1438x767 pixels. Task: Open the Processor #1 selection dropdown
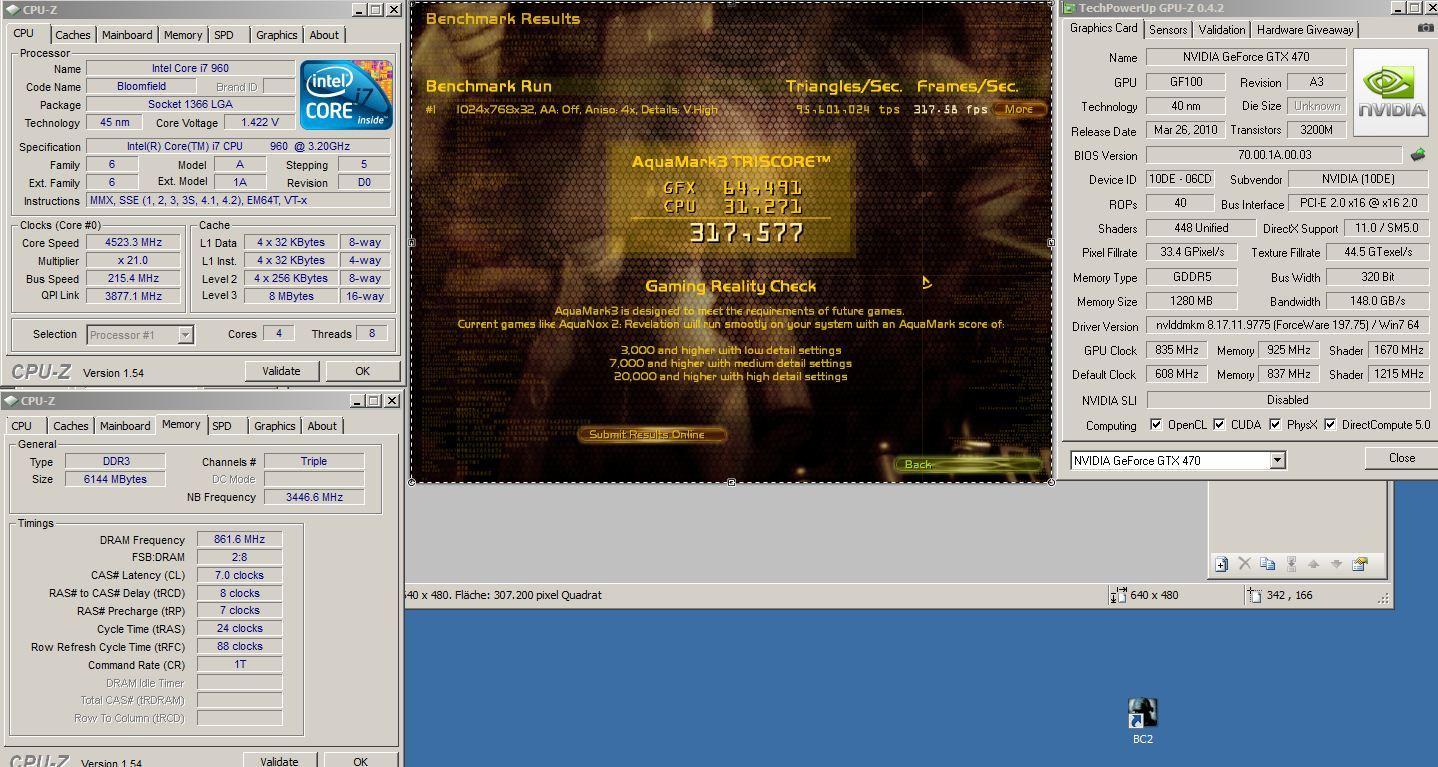tap(185, 335)
